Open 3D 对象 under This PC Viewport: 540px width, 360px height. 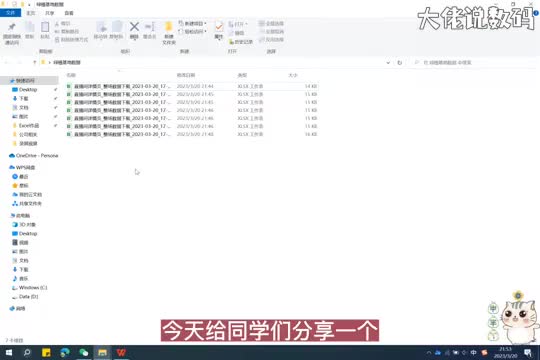[x=27, y=225]
